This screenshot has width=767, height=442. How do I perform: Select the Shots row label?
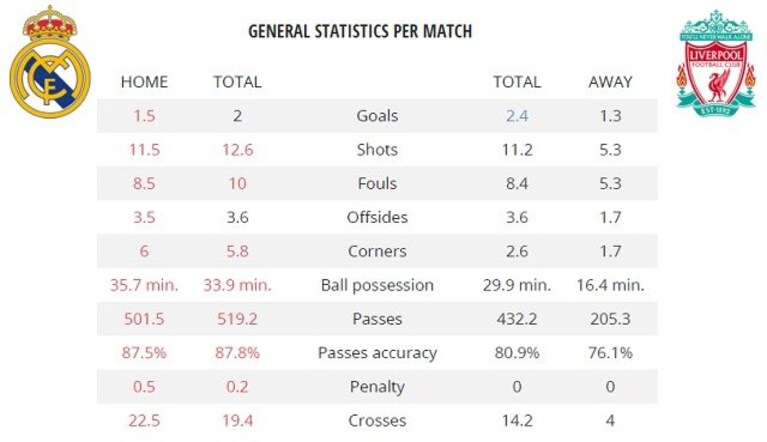377,150
